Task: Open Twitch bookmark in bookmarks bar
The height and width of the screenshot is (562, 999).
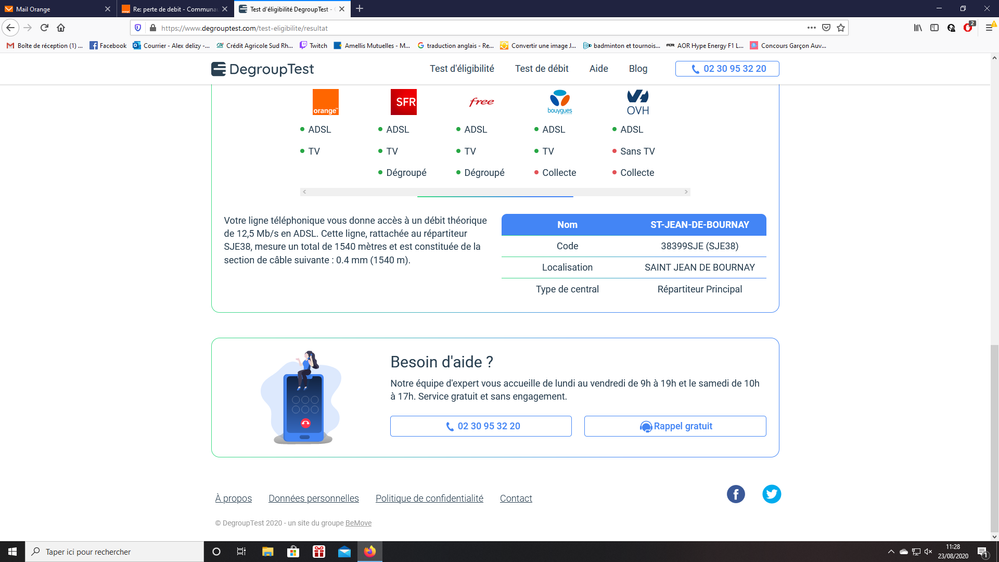Action: [x=313, y=45]
